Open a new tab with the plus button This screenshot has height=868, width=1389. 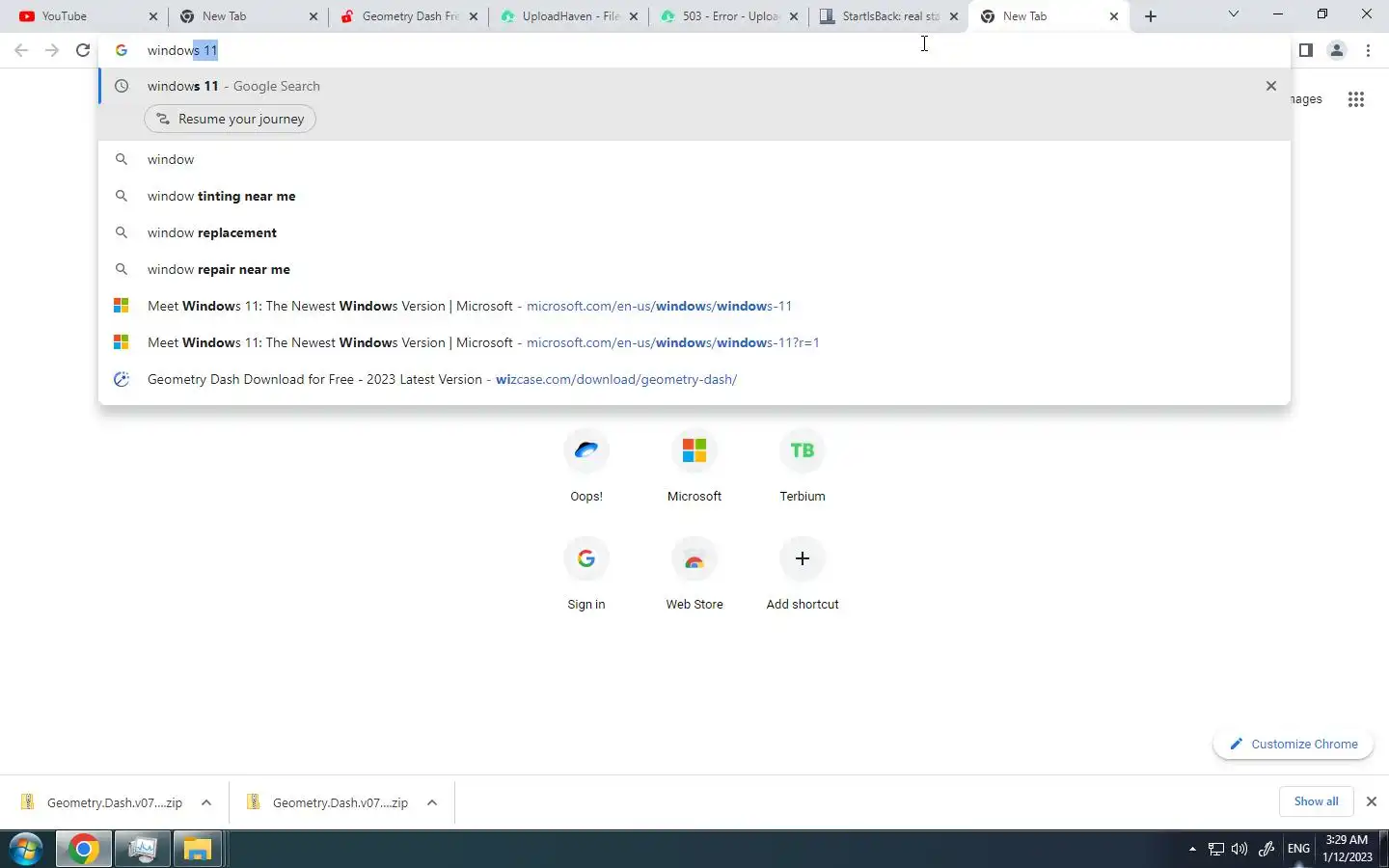[x=1150, y=16]
